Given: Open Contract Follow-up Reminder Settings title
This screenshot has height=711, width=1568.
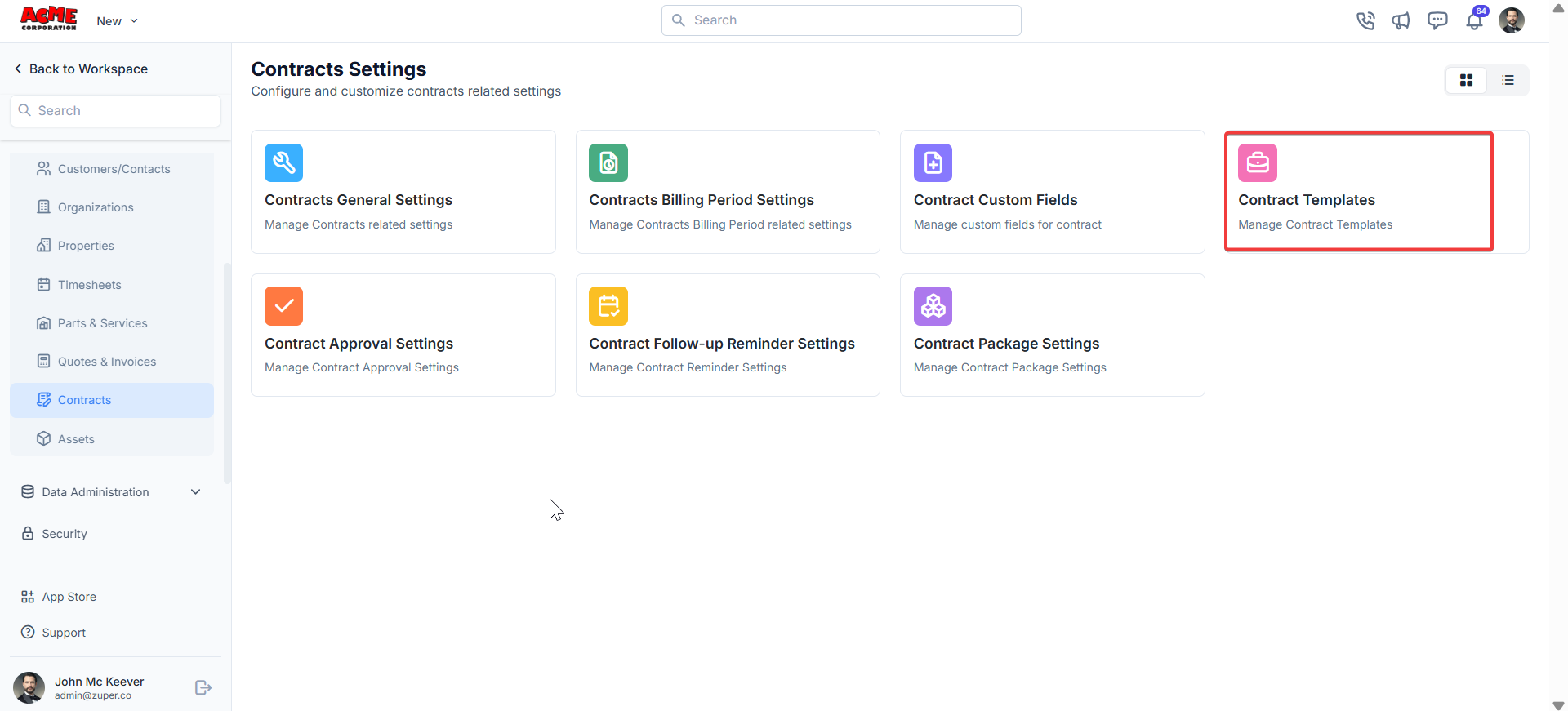Looking at the screenshot, I should [x=722, y=344].
